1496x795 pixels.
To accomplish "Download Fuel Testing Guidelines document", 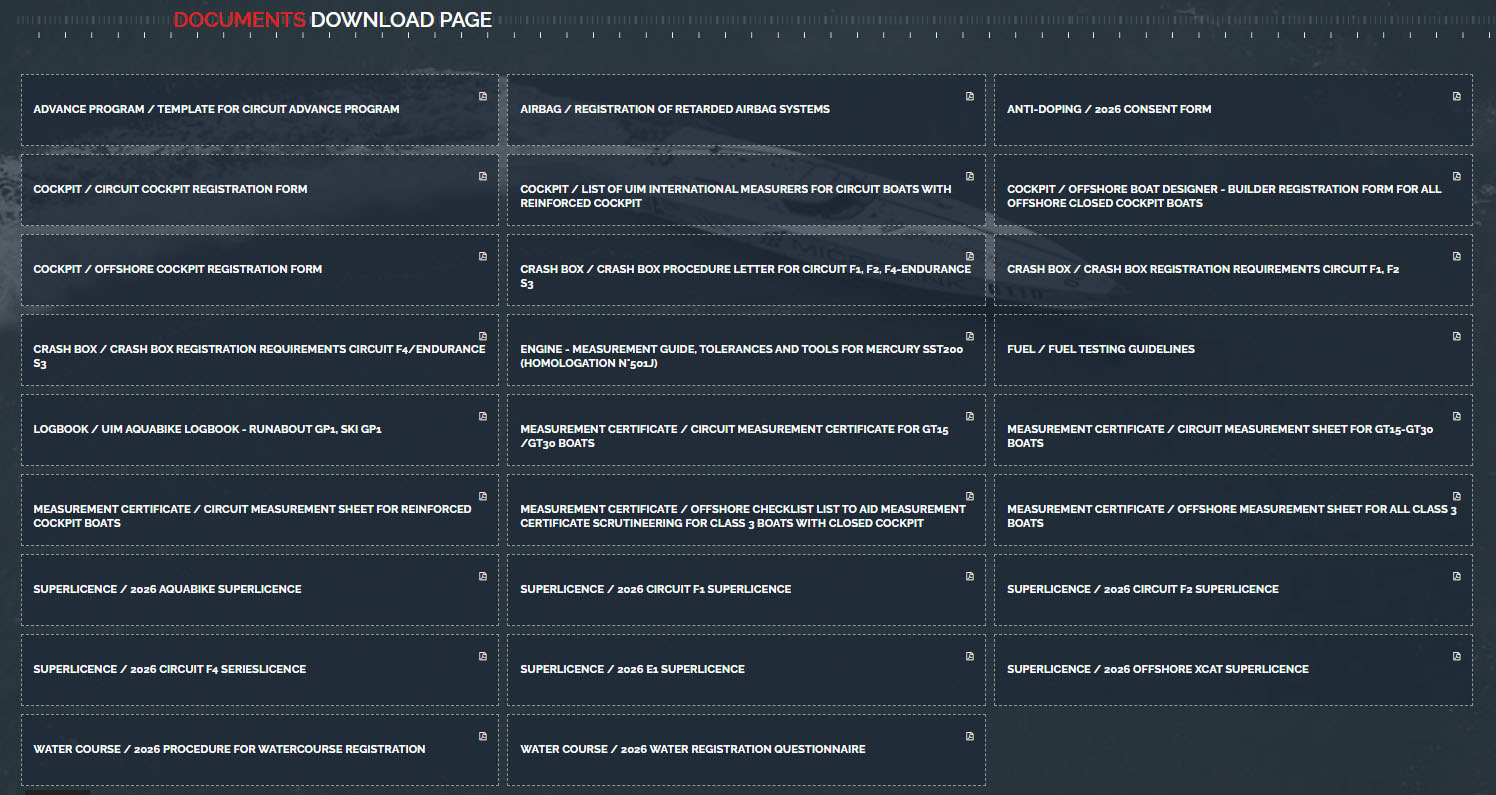I will click(x=1100, y=349).
